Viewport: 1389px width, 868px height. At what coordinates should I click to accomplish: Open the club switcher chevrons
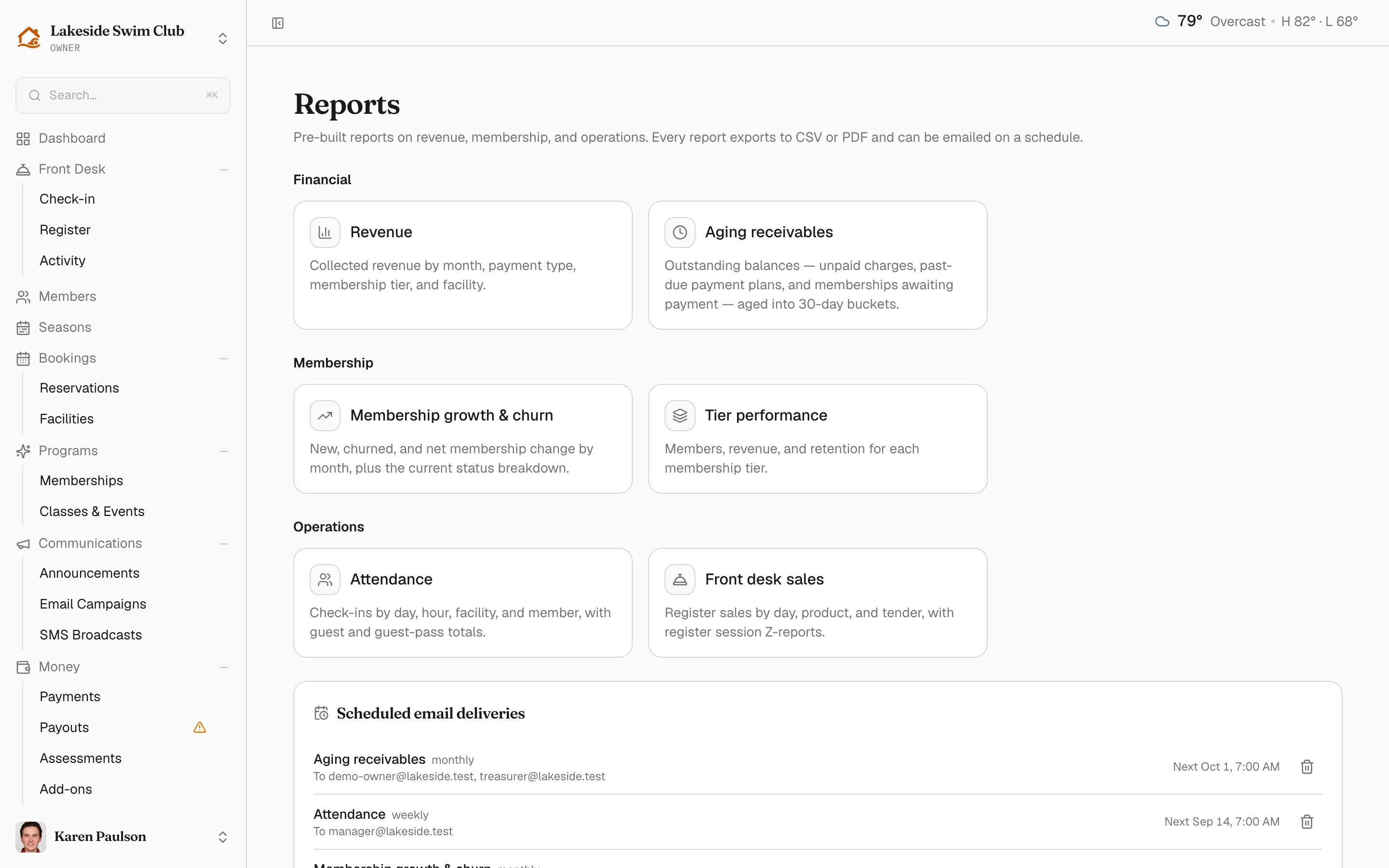pyautogui.click(x=223, y=39)
